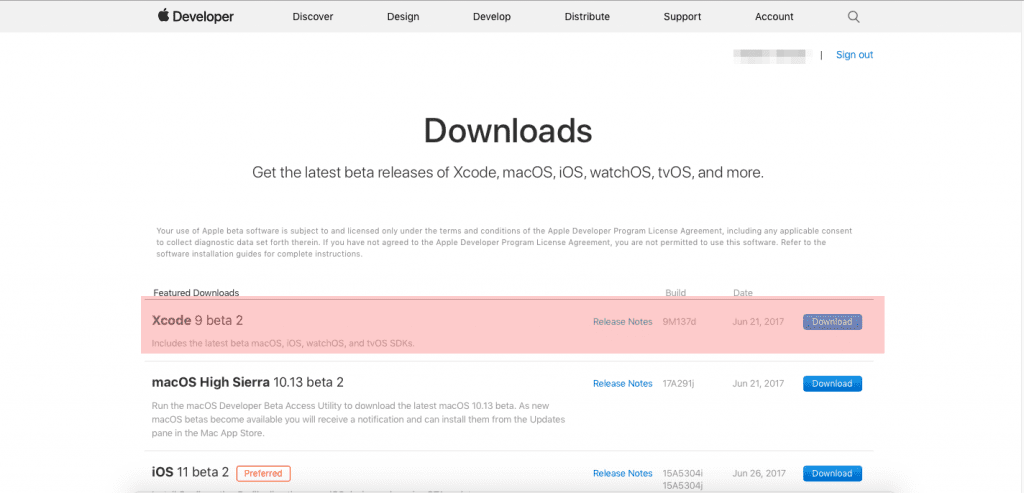Image resolution: width=1024 pixels, height=493 pixels.
Task: Open Release Notes for iOS 11 beta 2
Action: (x=622, y=474)
